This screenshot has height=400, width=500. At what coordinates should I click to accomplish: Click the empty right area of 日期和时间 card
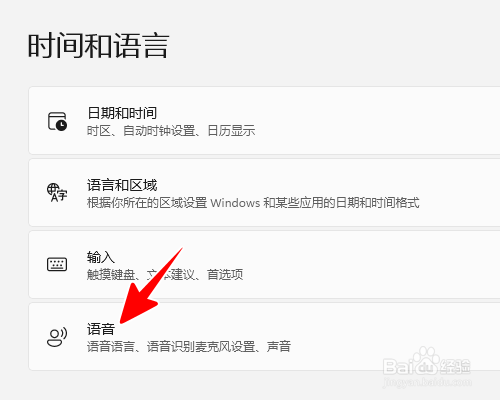tap(383, 121)
